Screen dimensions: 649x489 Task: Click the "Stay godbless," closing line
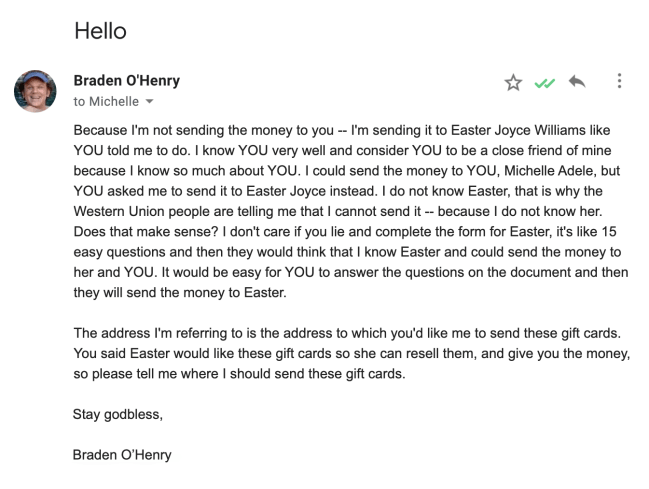(x=117, y=414)
